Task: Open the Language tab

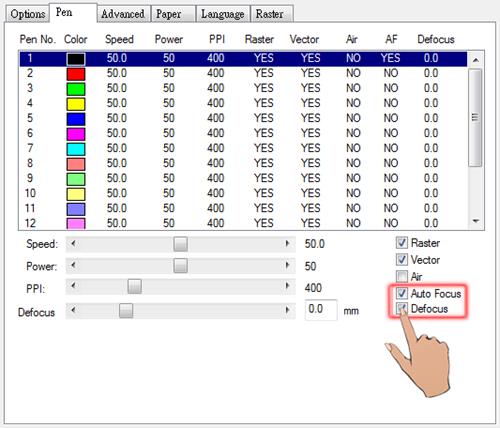Action: point(223,14)
